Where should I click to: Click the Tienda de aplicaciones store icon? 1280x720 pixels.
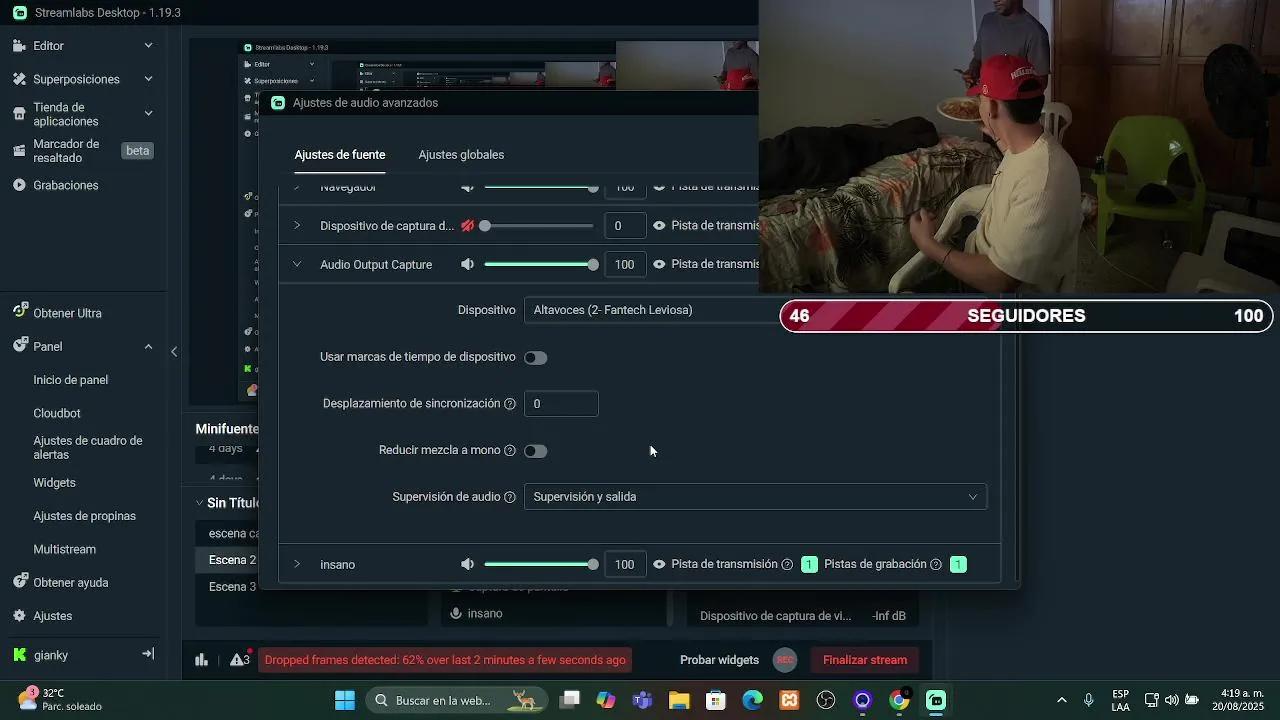pos(19,114)
